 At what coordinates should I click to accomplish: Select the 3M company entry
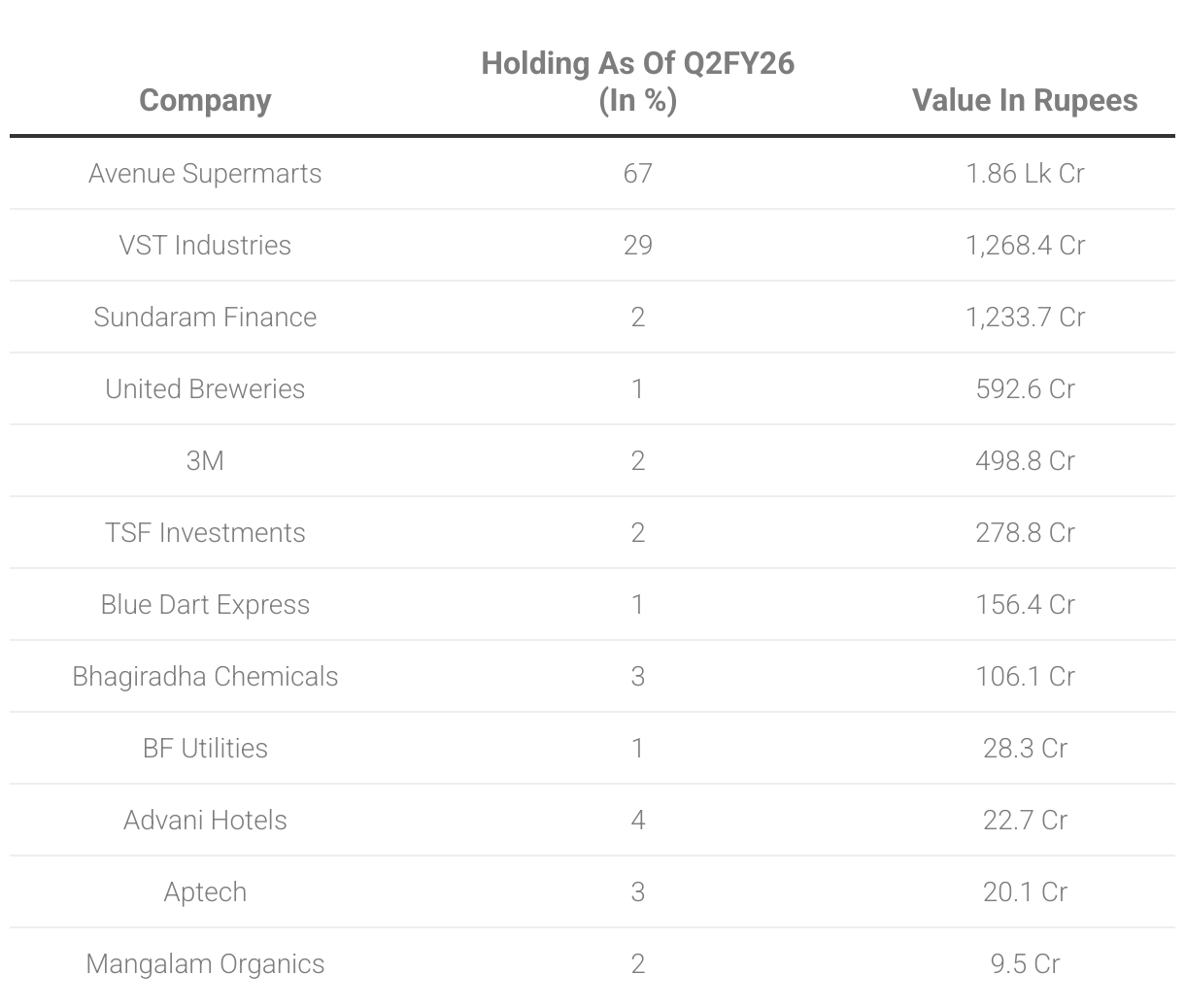(x=205, y=460)
